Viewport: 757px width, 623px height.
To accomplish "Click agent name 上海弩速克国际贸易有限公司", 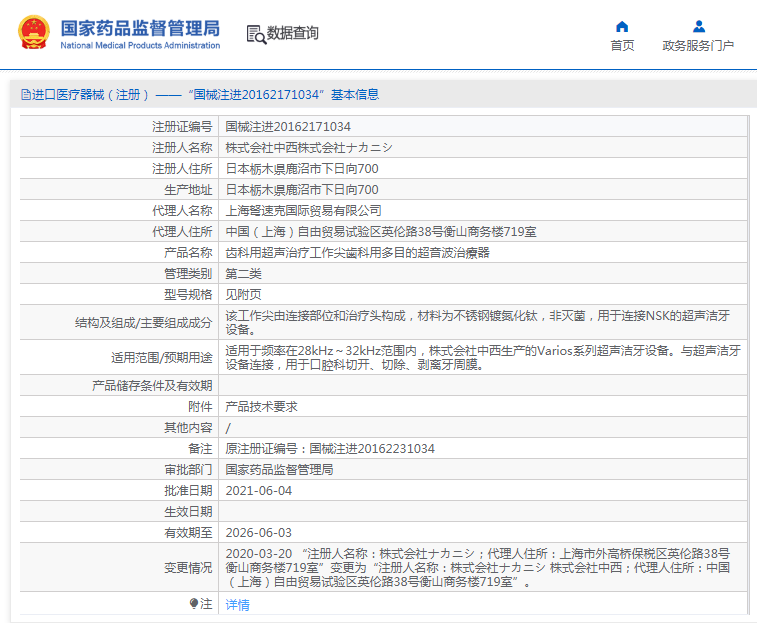I will tap(304, 211).
